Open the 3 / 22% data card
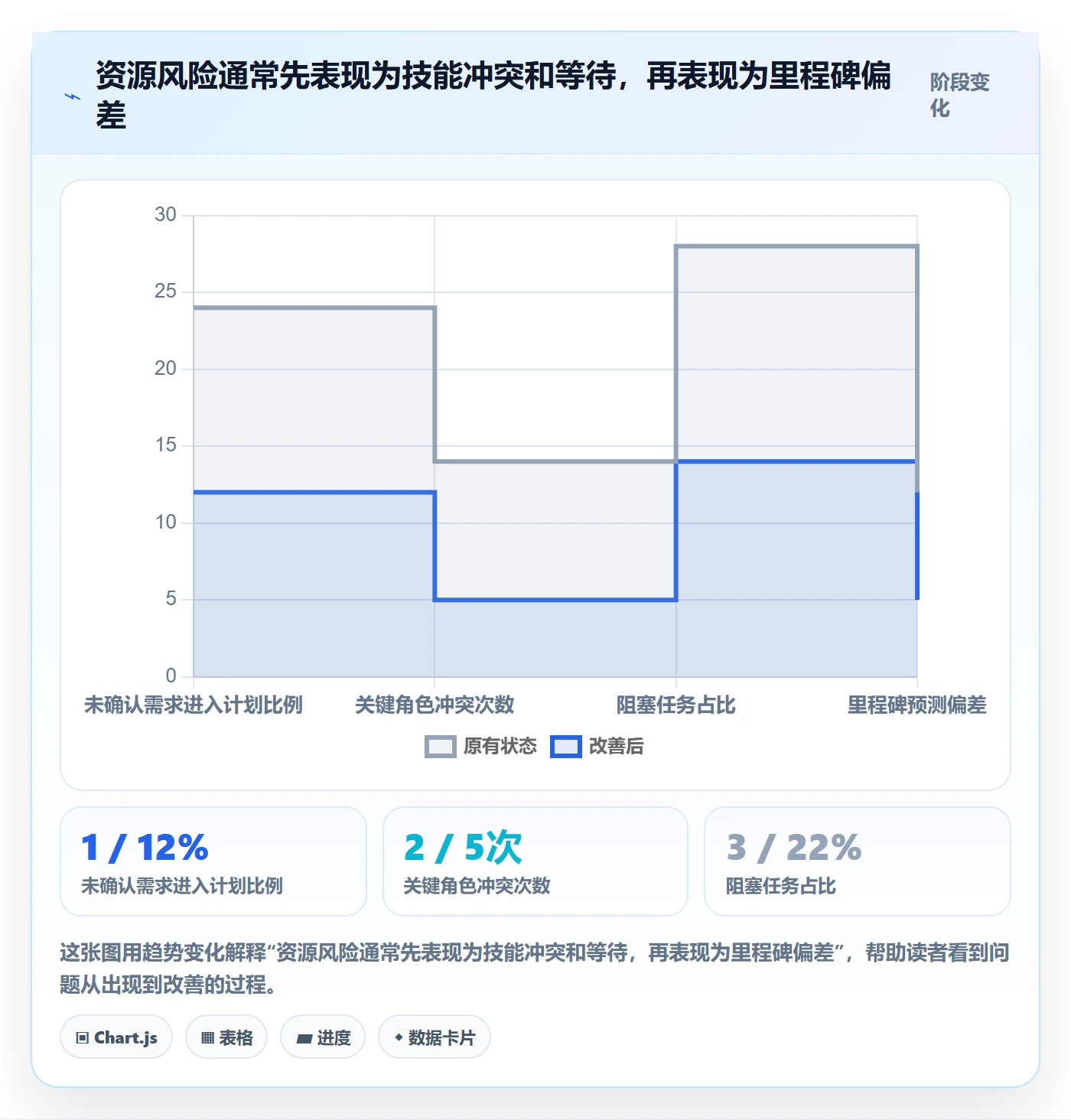This screenshot has width=1071, height=1120. click(x=858, y=861)
